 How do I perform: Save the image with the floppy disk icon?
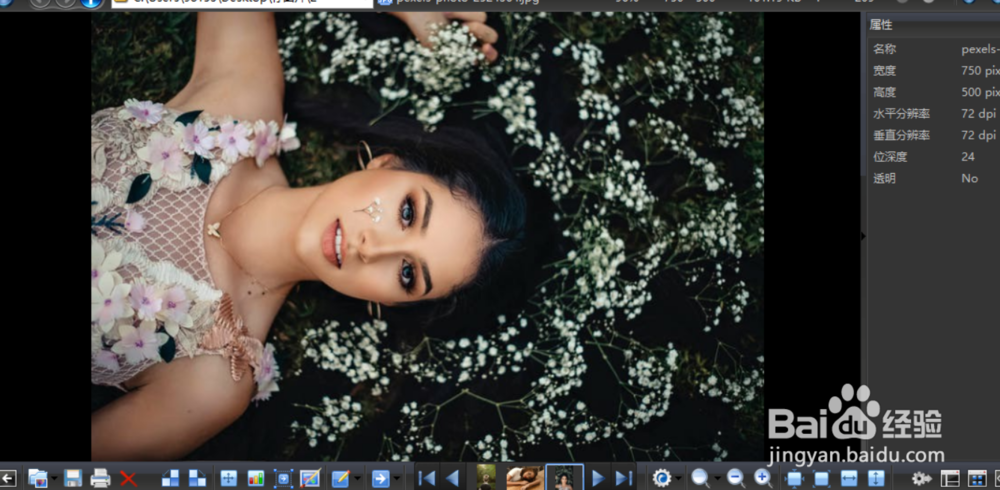(73, 478)
